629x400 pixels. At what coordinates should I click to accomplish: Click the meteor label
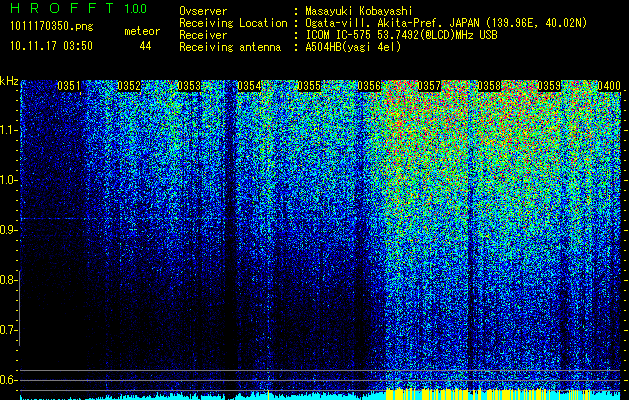pyautogui.click(x=142, y=31)
